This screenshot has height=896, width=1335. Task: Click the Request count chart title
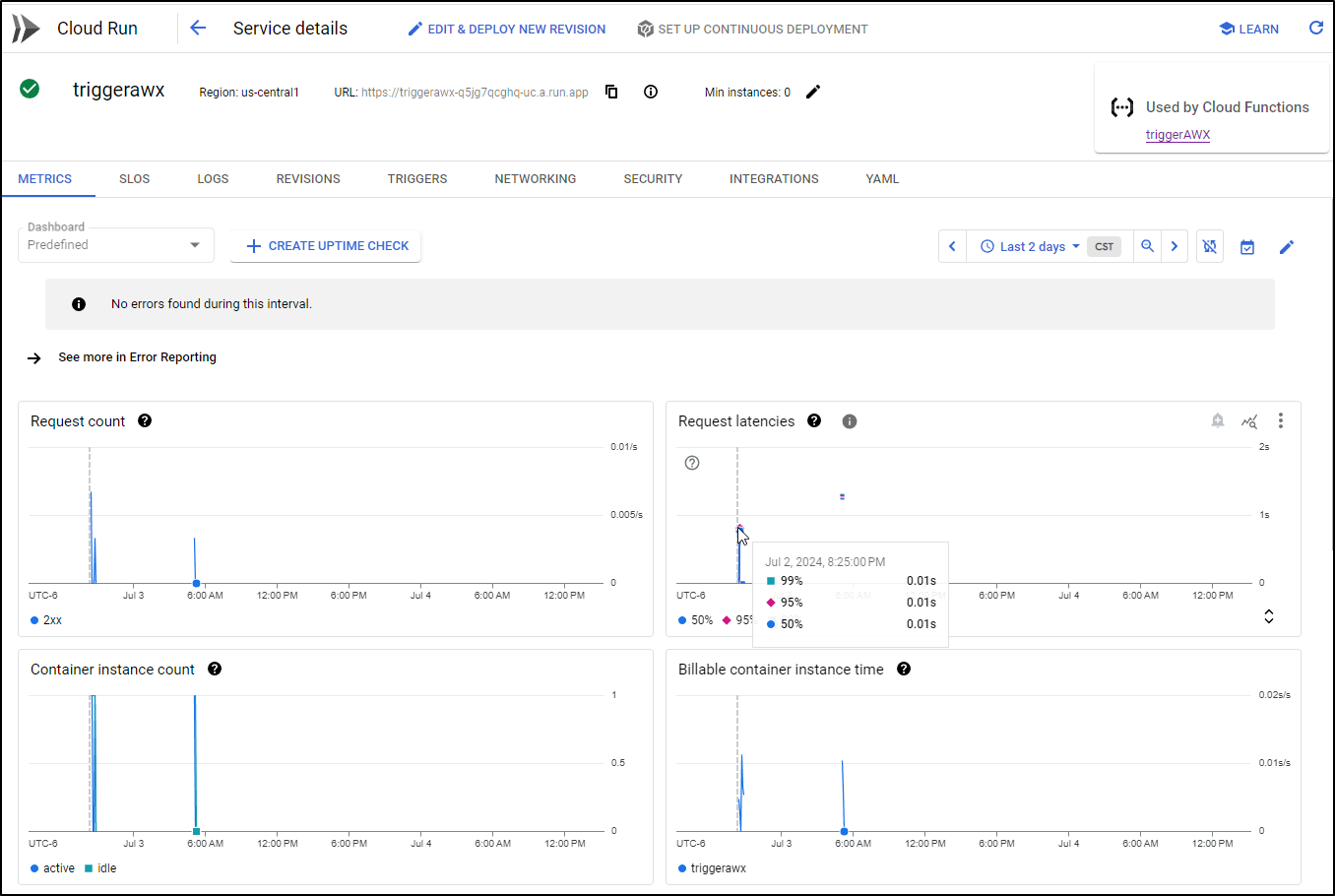click(78, 421)
